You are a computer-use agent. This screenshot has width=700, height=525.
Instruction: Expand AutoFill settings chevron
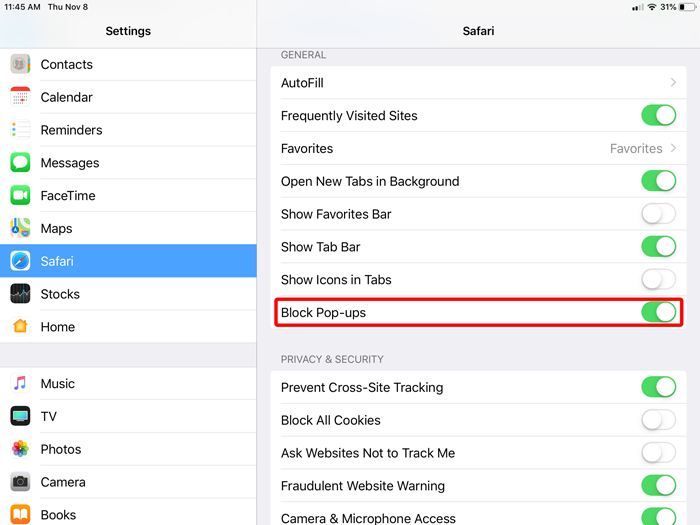pos(673,83)
